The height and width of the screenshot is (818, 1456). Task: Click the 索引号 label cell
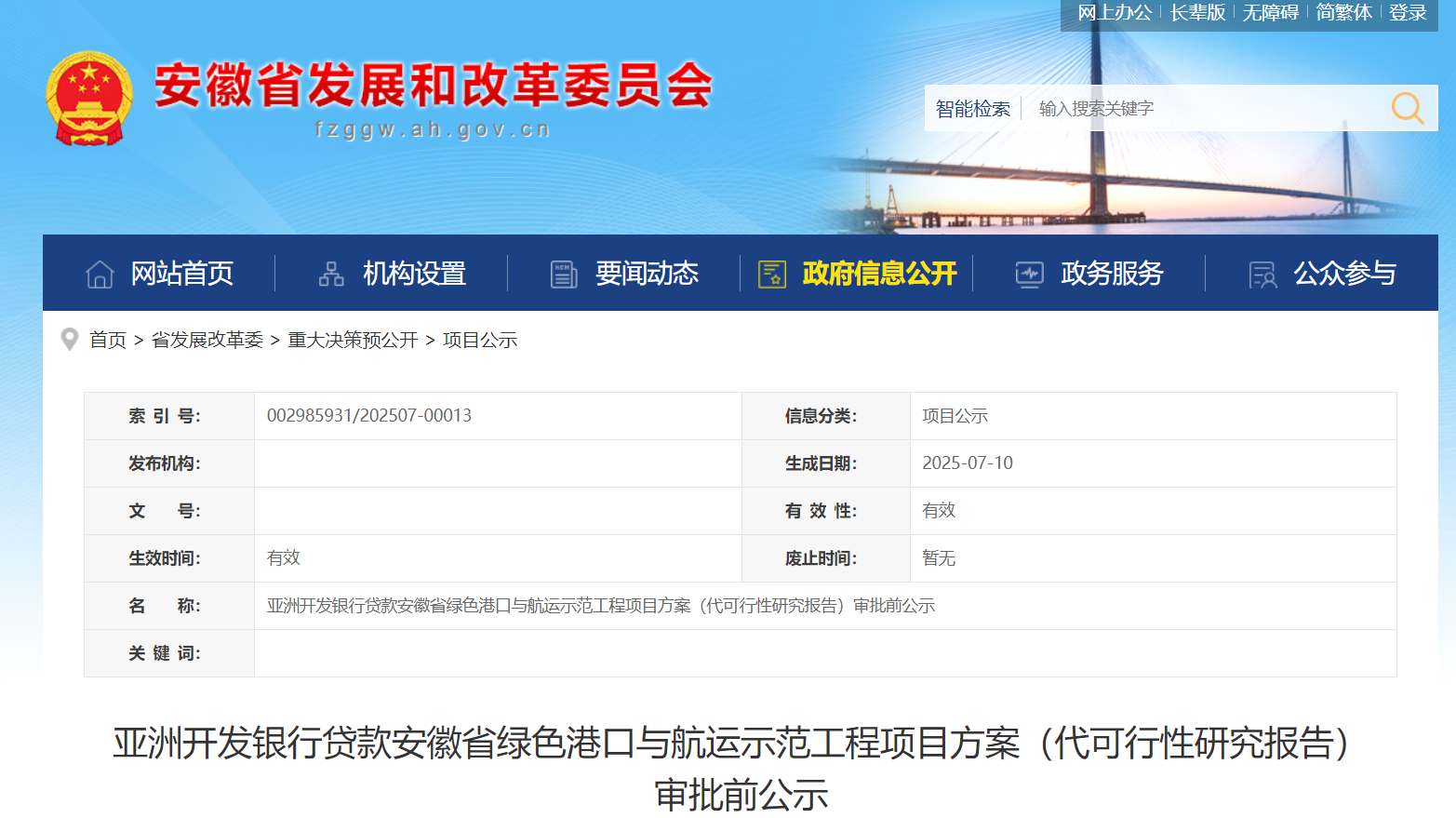click(169, 416)
